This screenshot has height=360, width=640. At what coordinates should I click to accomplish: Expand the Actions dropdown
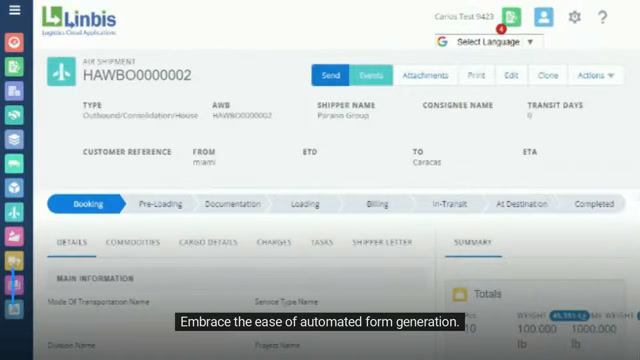596,76
